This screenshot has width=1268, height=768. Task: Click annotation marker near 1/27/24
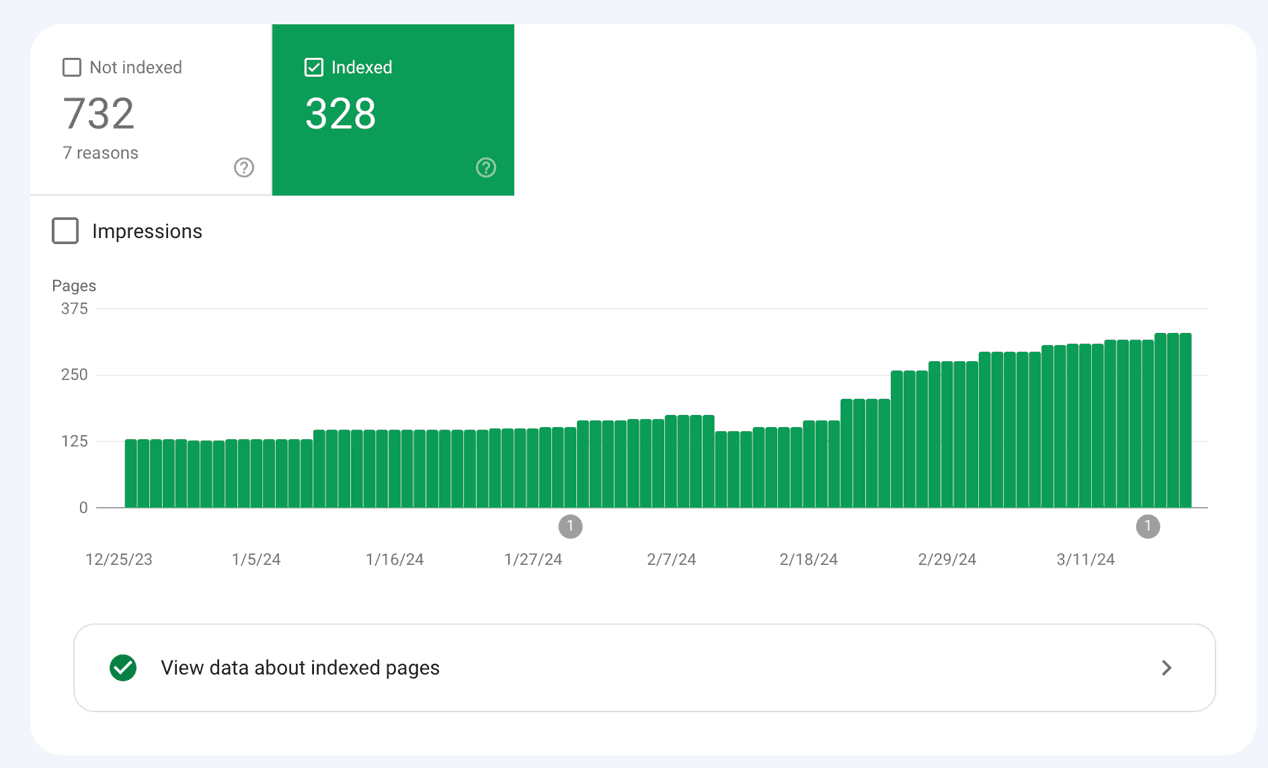pos(570,526)
